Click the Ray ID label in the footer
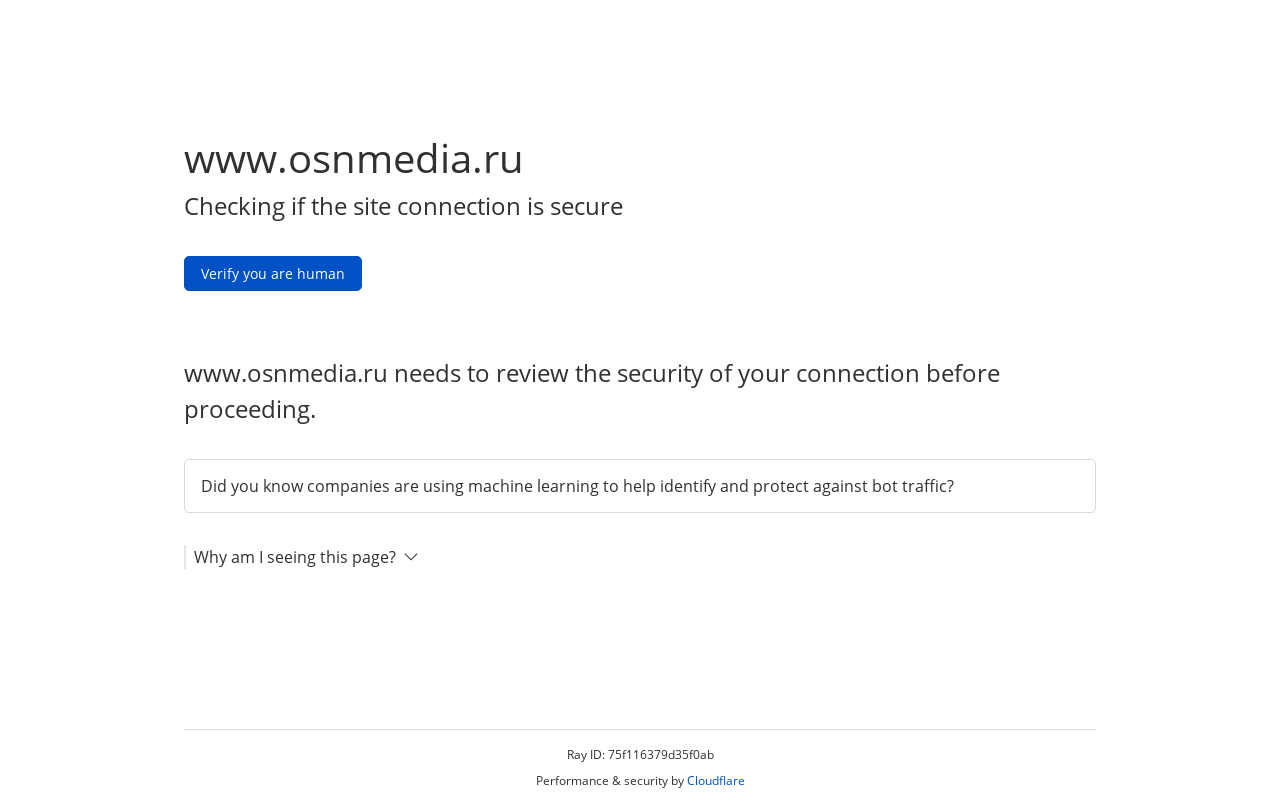This screenshot has width=1280, height=806. tap(585, 755)
